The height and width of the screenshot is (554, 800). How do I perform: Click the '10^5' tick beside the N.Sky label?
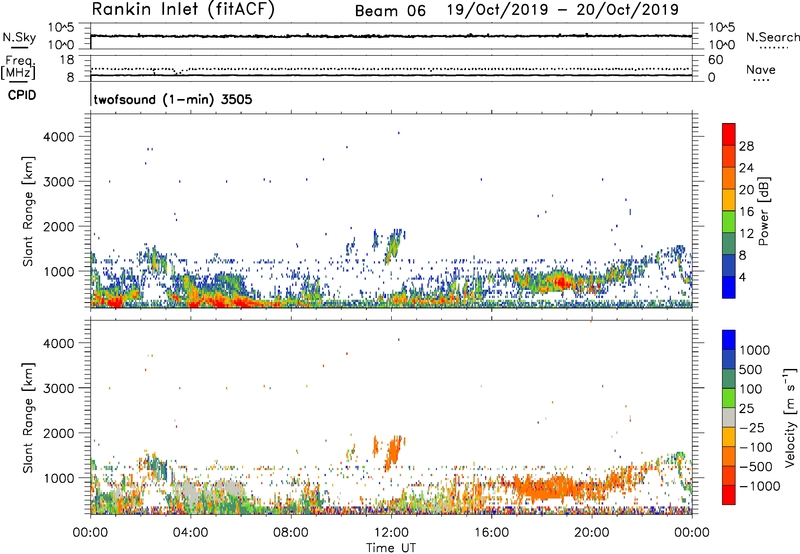(61, 28)
